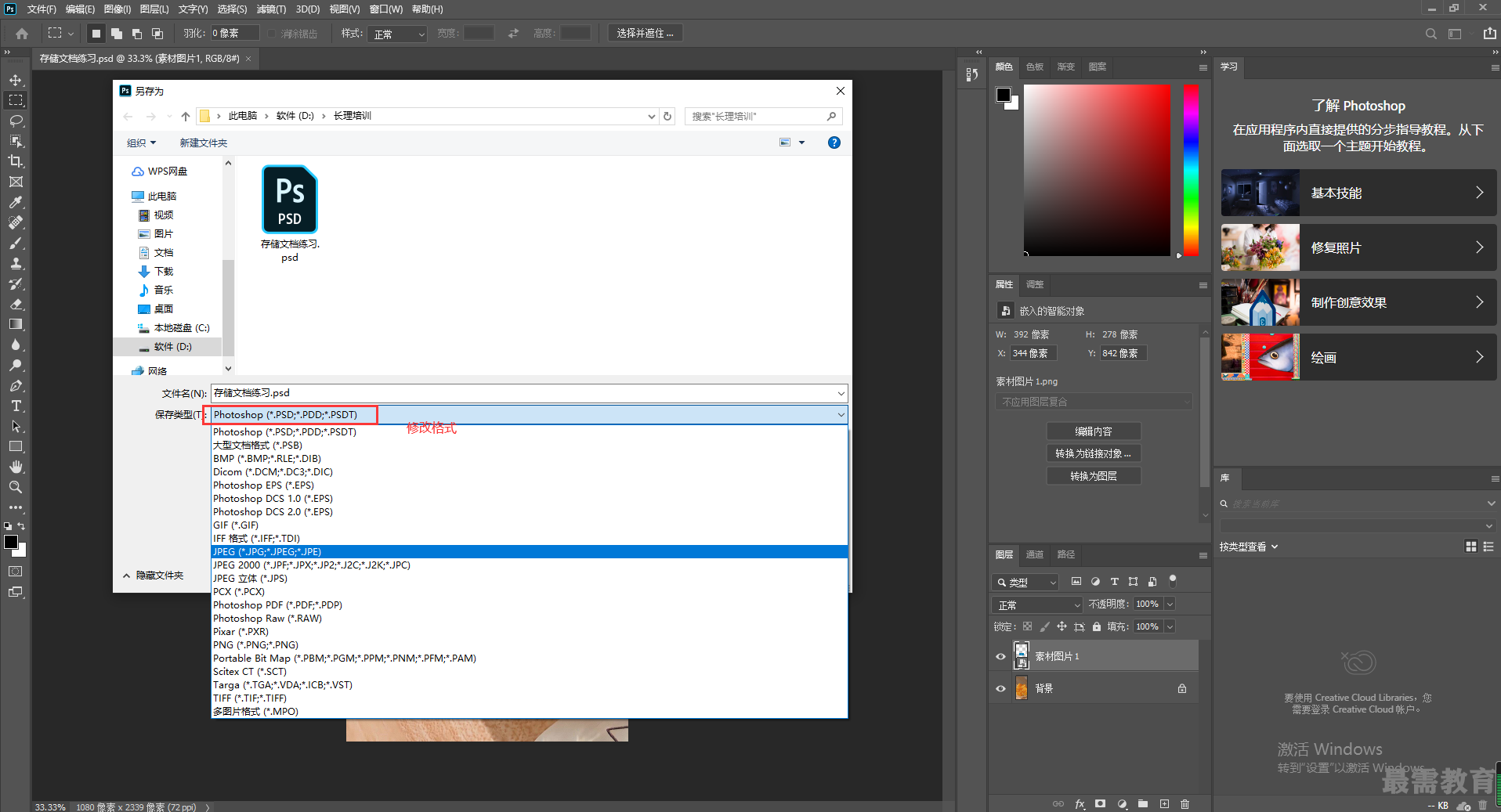This screenshot has height=812, width=1501.
Task: Toggle lock position icon
Action: coord(1062,626)
